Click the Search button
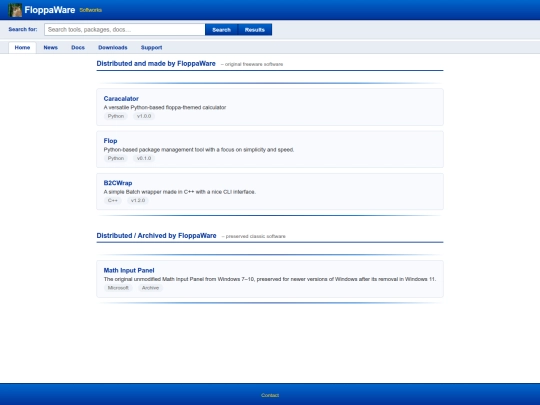The height and width of the screenshot is (405, 540). (x=221, y=30)
